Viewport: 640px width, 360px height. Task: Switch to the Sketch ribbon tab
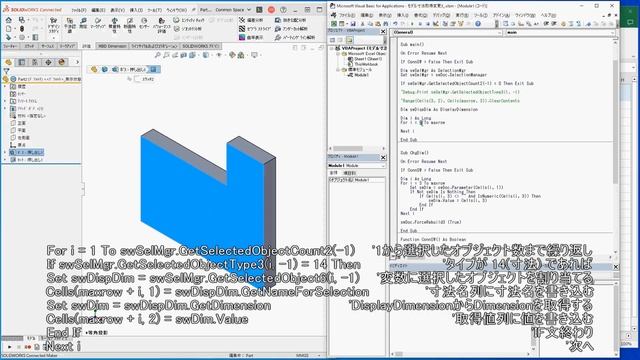point(30,47)
